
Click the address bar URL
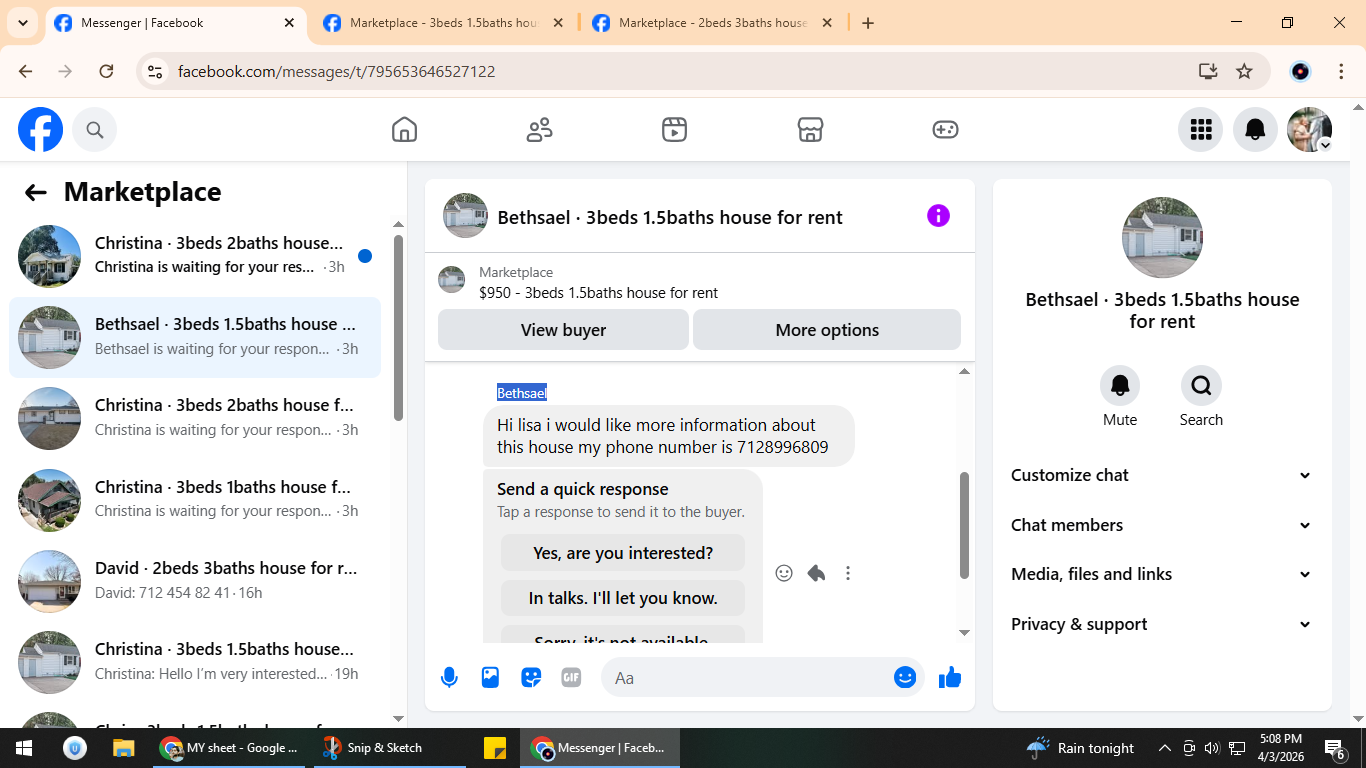click(x=336, y=72)
